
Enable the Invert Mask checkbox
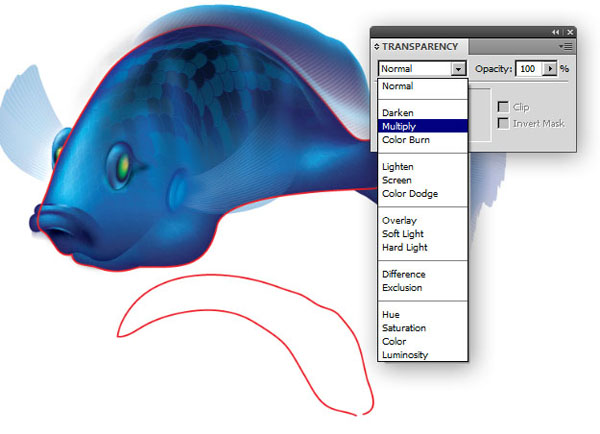(x=503, y=123)
